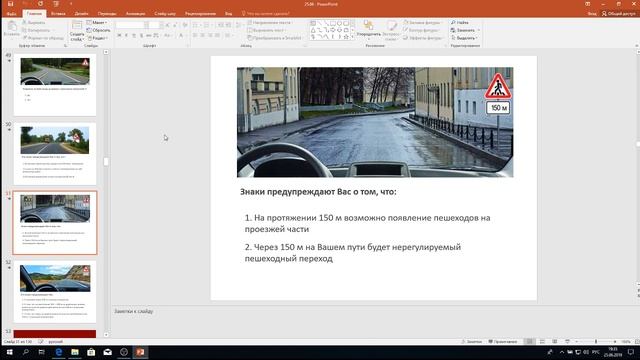The width and height of the screenshot is (640, 360).
Task: Open the Раздел (Section) dropdown
Action: pos(97,38)
